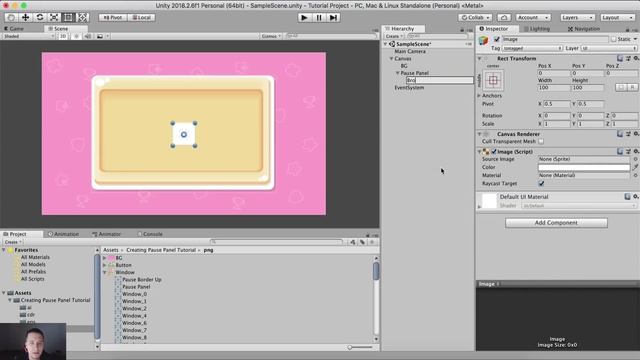
Task: Select the Scale tool
Action: [x=54, y=18]
